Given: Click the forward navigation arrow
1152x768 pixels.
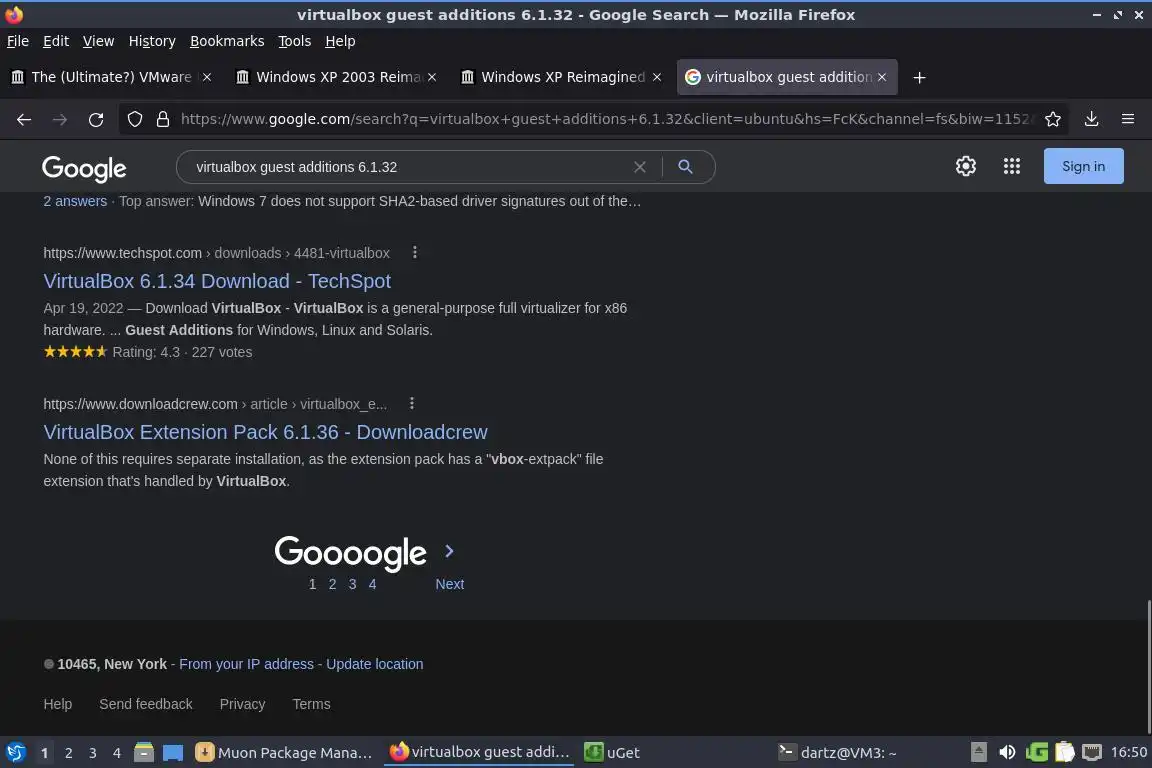Looking at the screenshot, I should coord(60,119).
